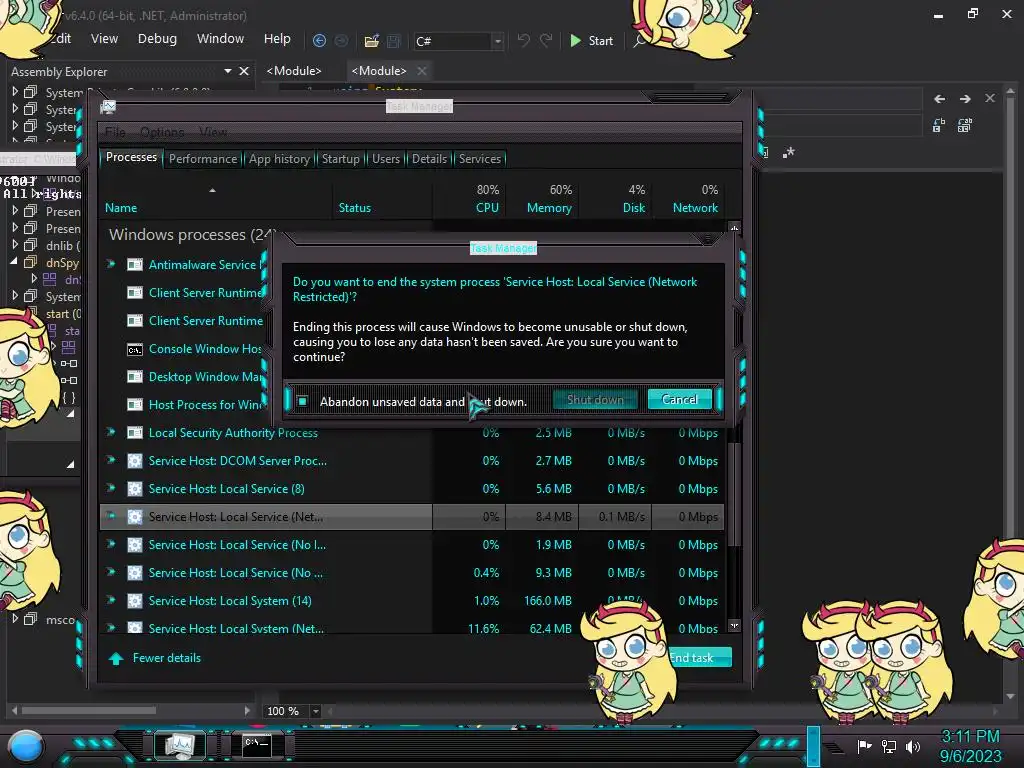The width and height of the screenshot is (1024, 768).
Task: Collapse the dnSpy node in Assembly Explorer
Action: coord(14,261)
